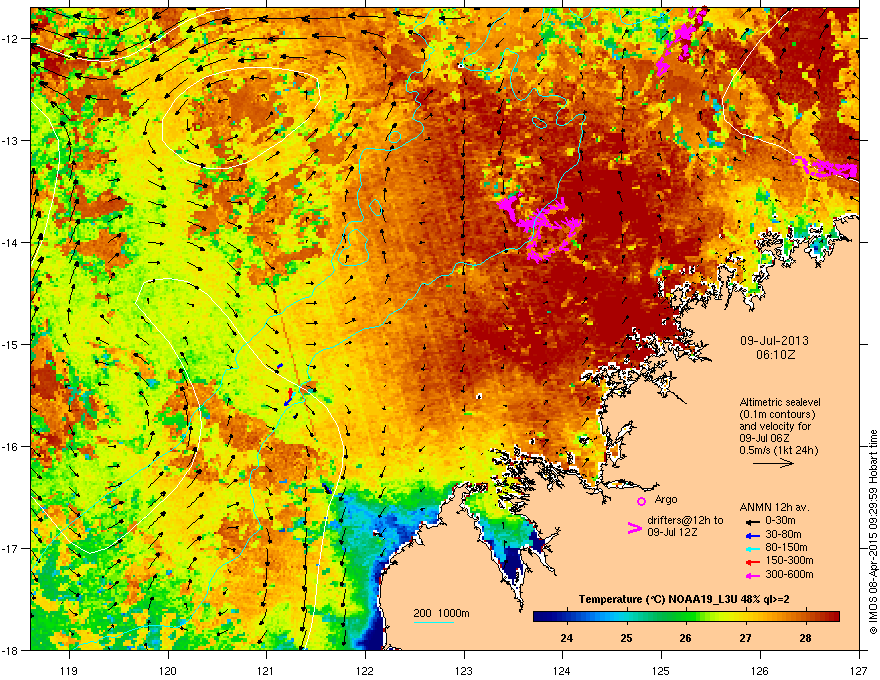
Task: Select the red 150-300m arrow in ANMN legend
Action: click(x=752, y=562)
